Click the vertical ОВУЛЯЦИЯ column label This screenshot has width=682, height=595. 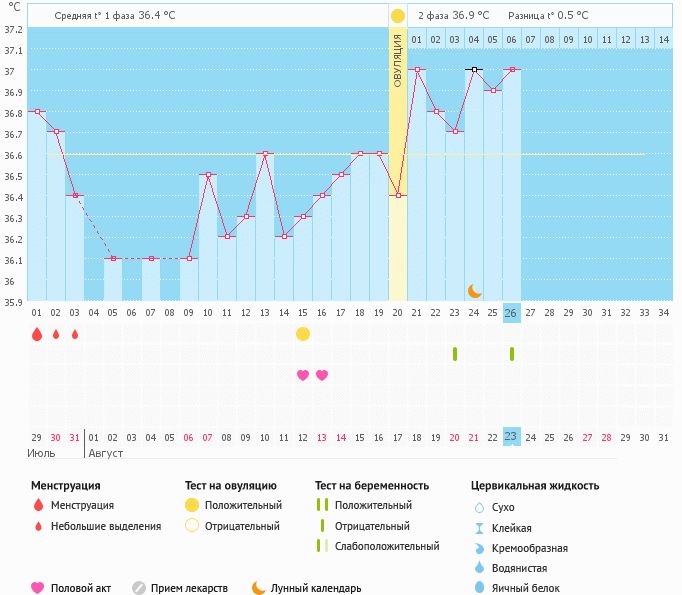point(397,61)
